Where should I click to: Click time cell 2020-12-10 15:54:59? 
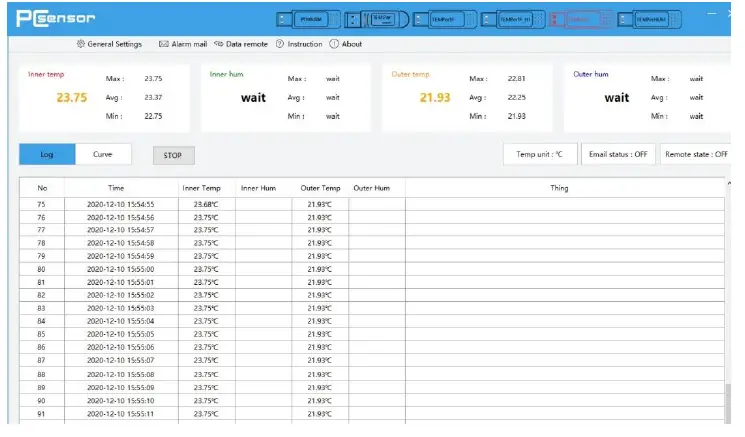(x=121, y=256)
